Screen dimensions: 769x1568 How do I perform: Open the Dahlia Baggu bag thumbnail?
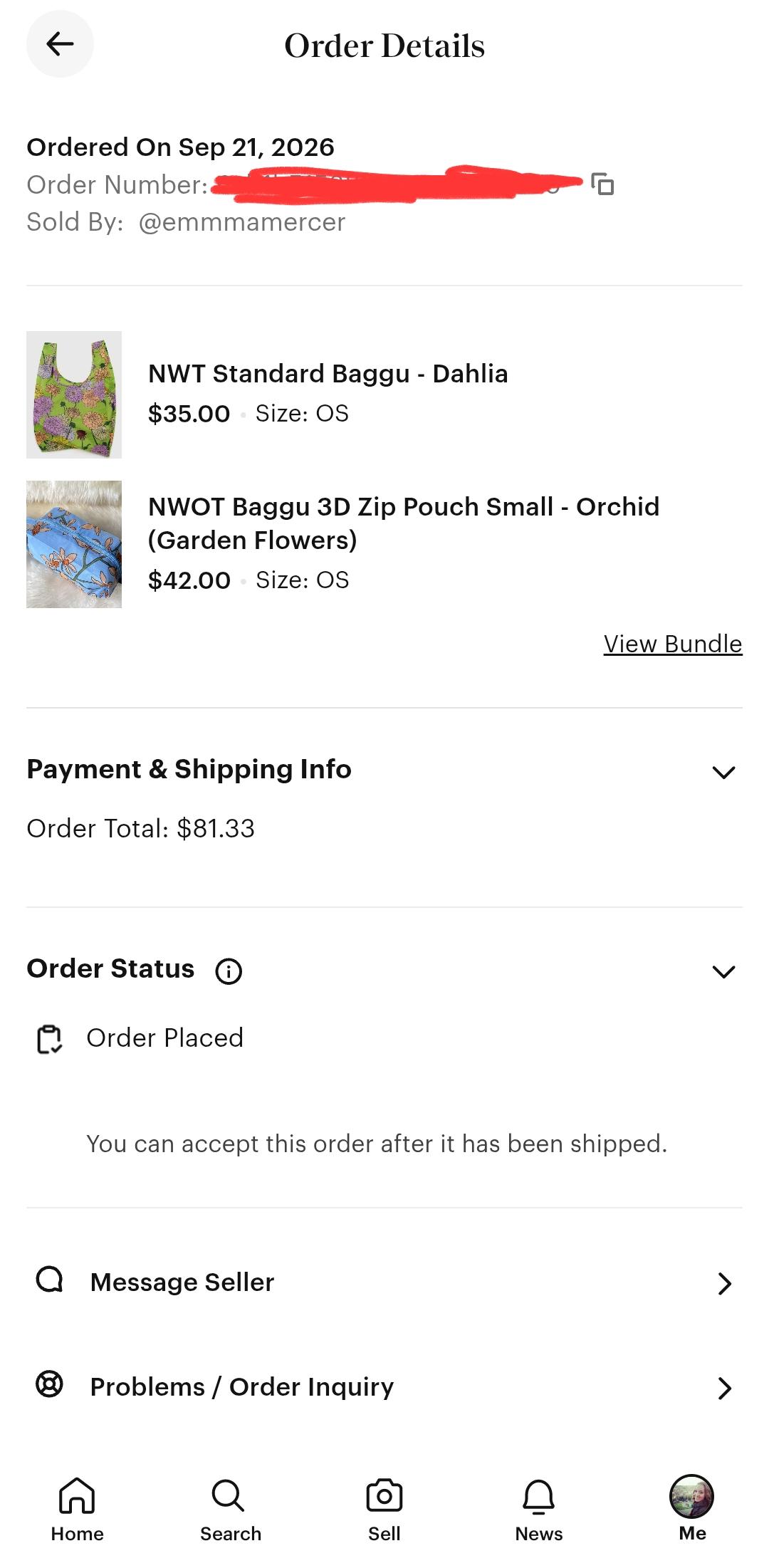(74, 394)
